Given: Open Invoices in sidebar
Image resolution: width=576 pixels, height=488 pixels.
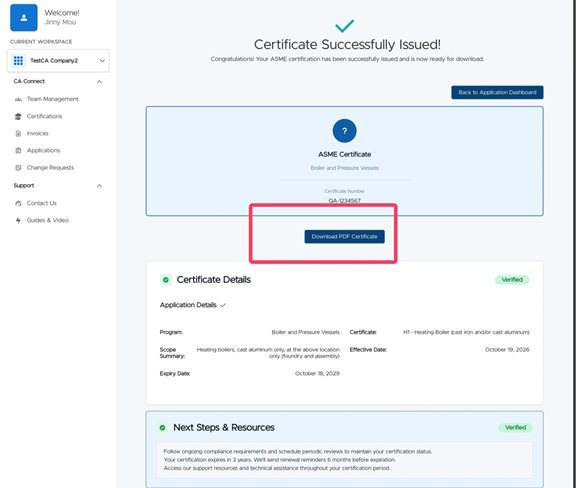Looking at the screenshot, I should pyautogui.click(x=37, y=133).
